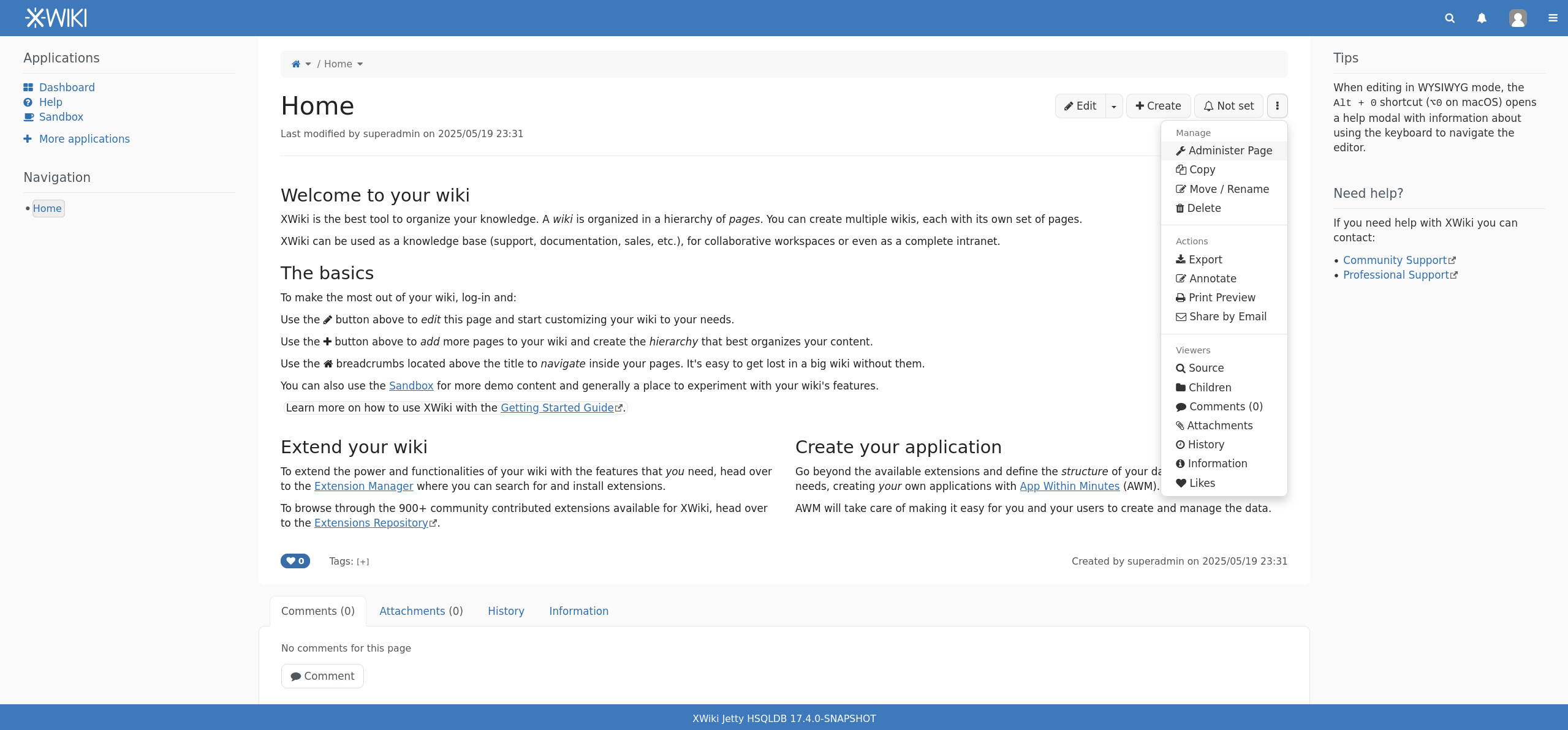Image resolution: width=1568 pixels, height=730 pixels.
Task: Select Export action
Action: [1224, 260]
